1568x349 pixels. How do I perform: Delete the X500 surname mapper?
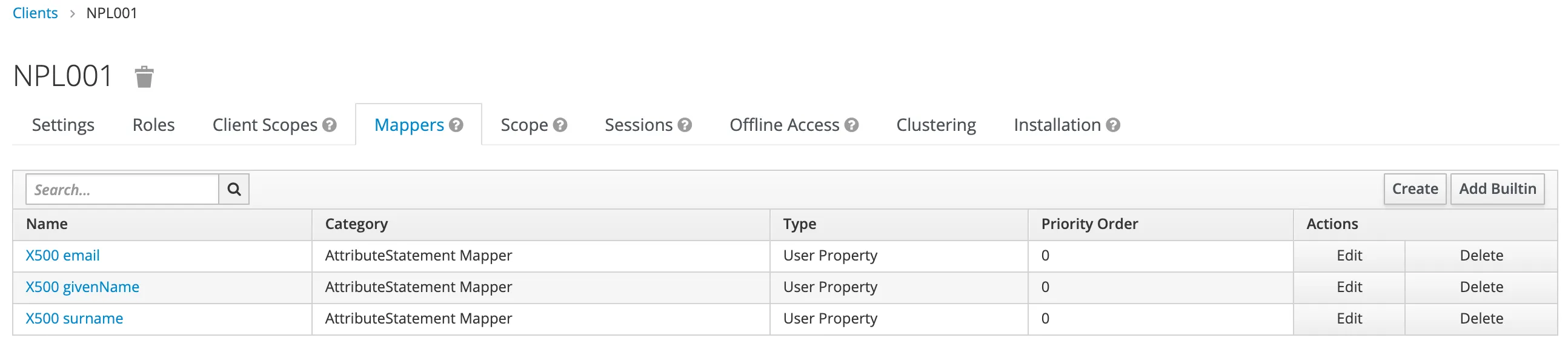(1481, 319)
